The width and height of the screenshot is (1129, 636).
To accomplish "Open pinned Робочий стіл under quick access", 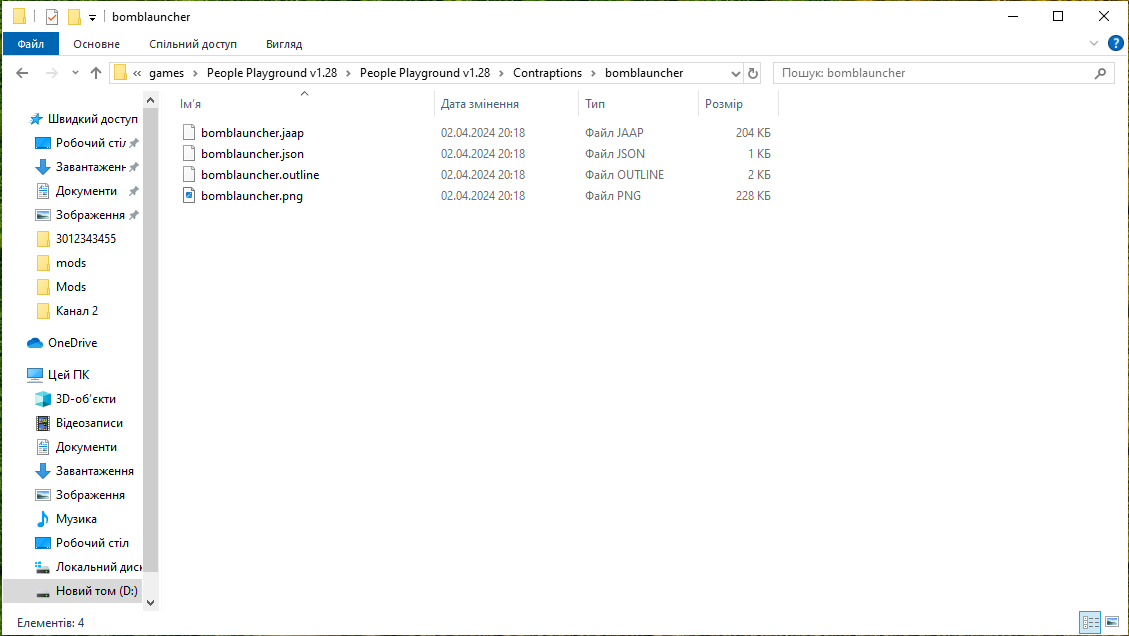I will point(91,143).
